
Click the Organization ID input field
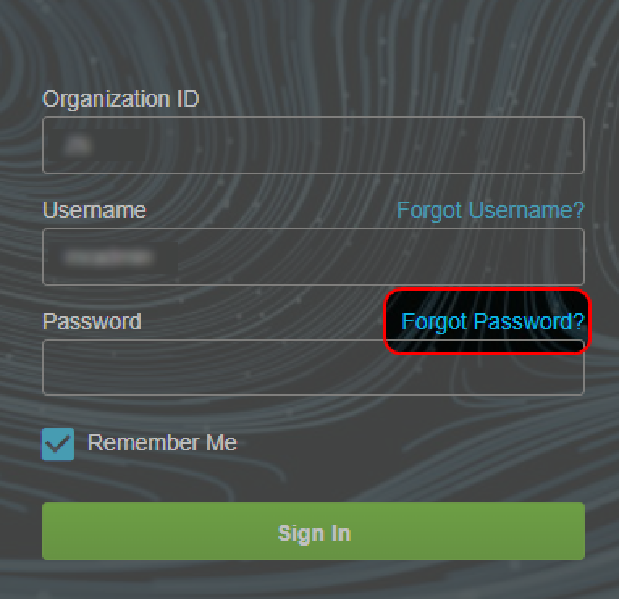coord(313,145)
